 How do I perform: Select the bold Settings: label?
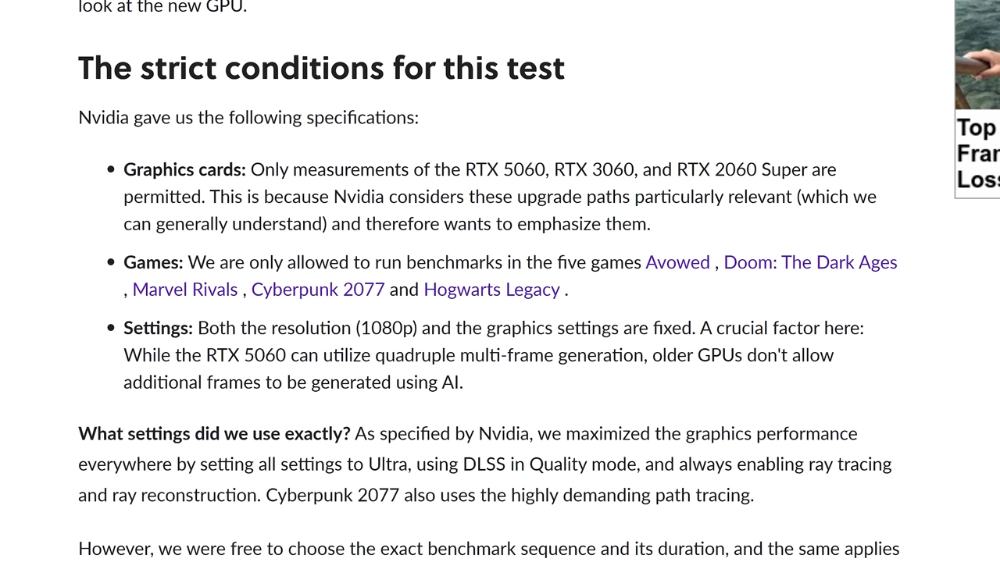click(x=158, y=328)
